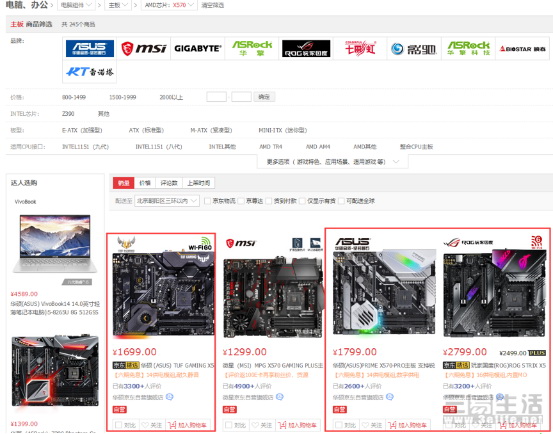Filter by MSI brand logo

click(x=144, y=48)
